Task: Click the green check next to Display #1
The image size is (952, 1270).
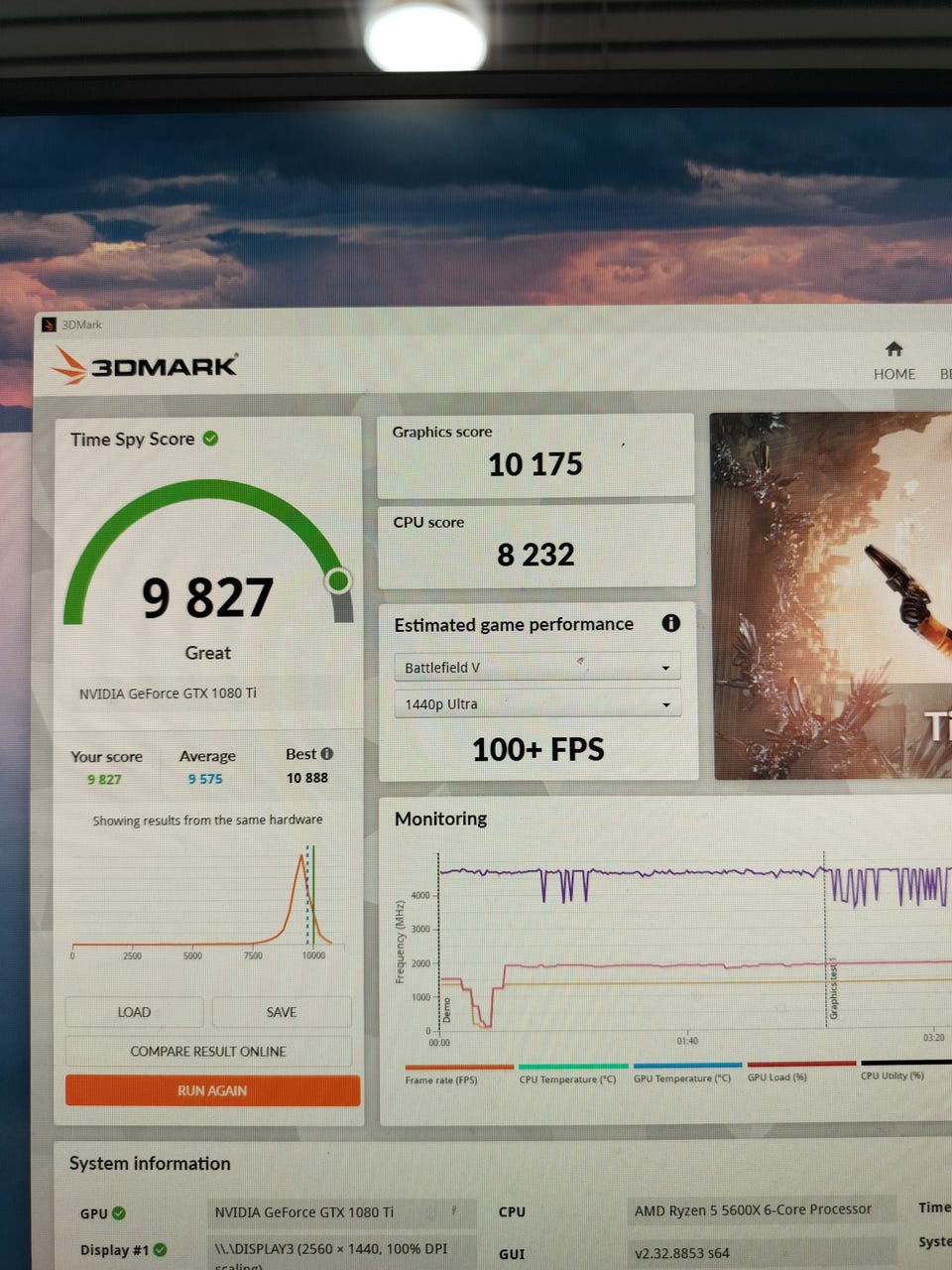Action: (x=160, y=1249)
